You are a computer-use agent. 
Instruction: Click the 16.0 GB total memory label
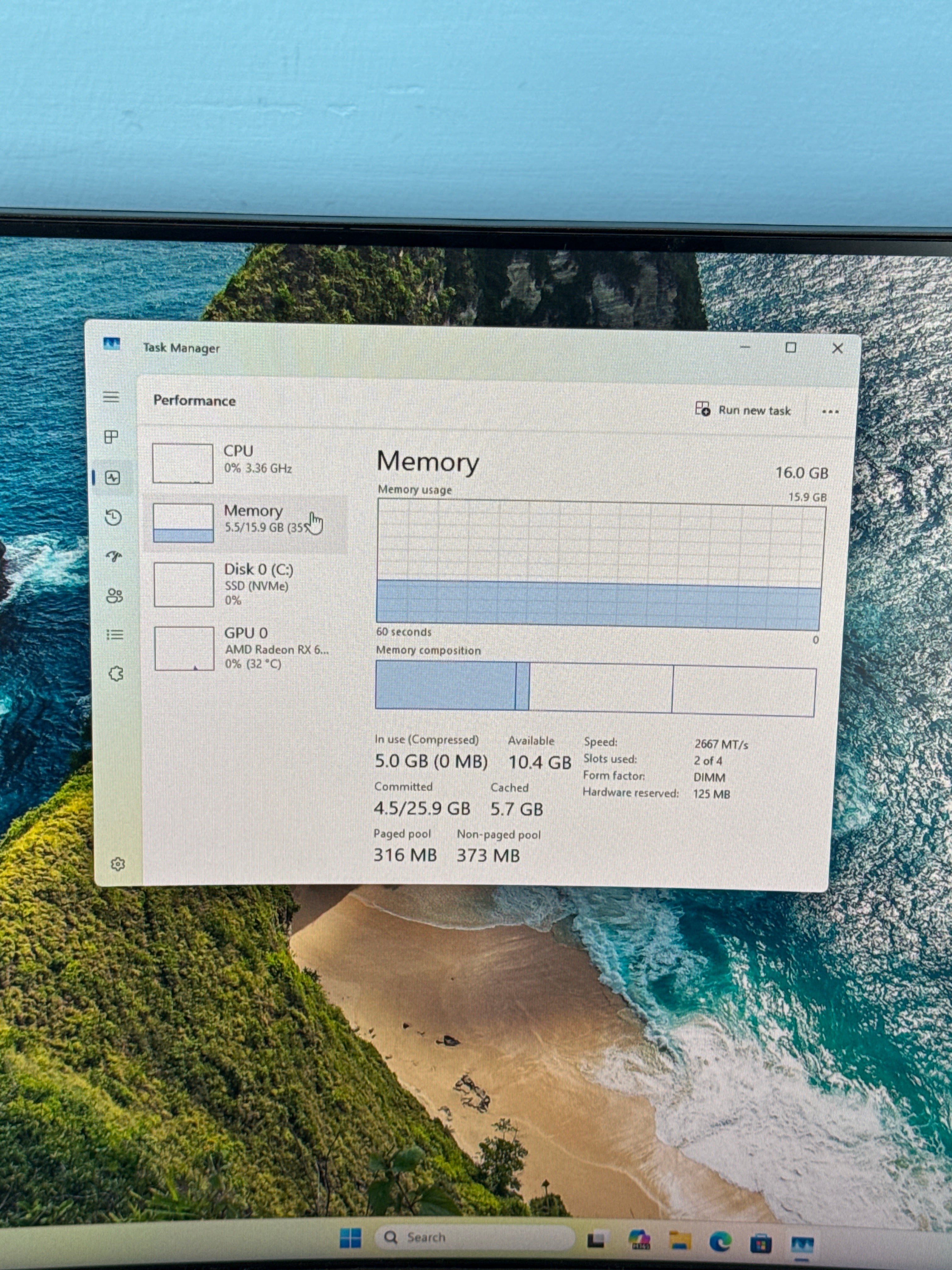[802, 473]
